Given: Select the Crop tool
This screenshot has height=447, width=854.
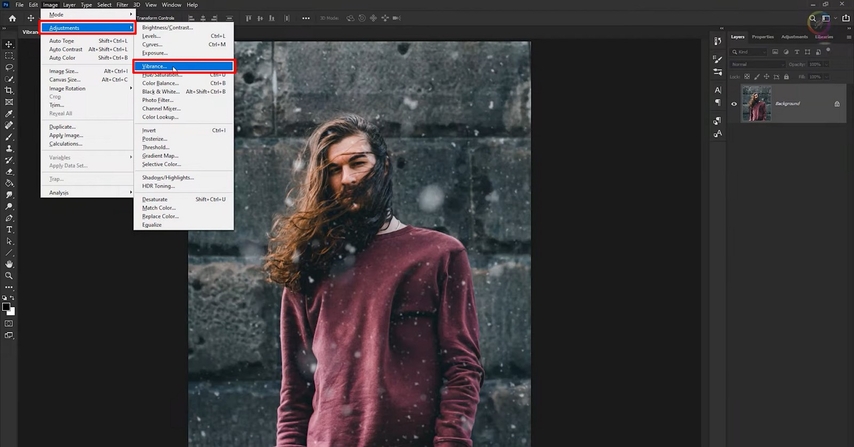Looking at the screenshot, I should (9, 90).
